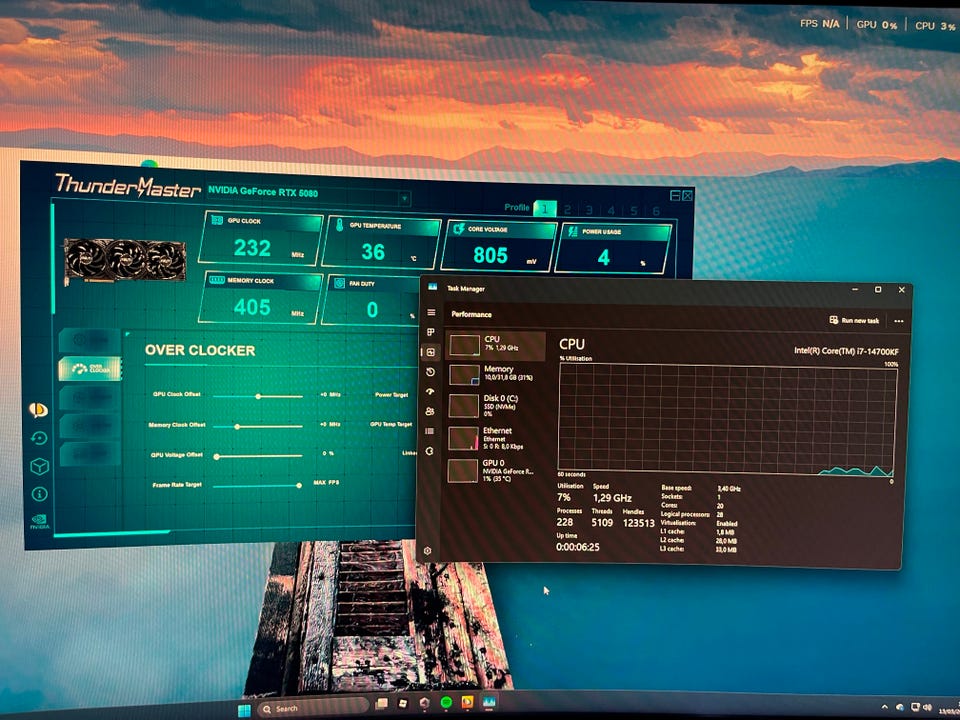Screen dimensions: 960x720
Task: Select Ethernet in performance list
Action: coord(495,438)
